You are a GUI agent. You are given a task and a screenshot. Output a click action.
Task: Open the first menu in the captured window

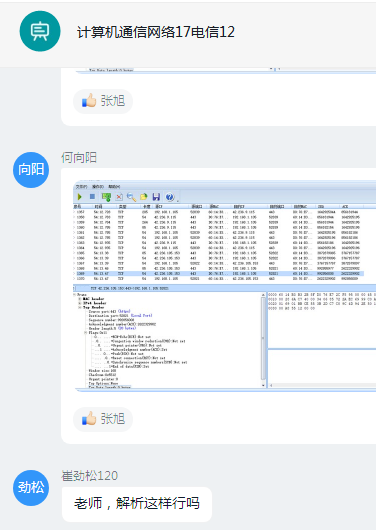tap(81, 187)
